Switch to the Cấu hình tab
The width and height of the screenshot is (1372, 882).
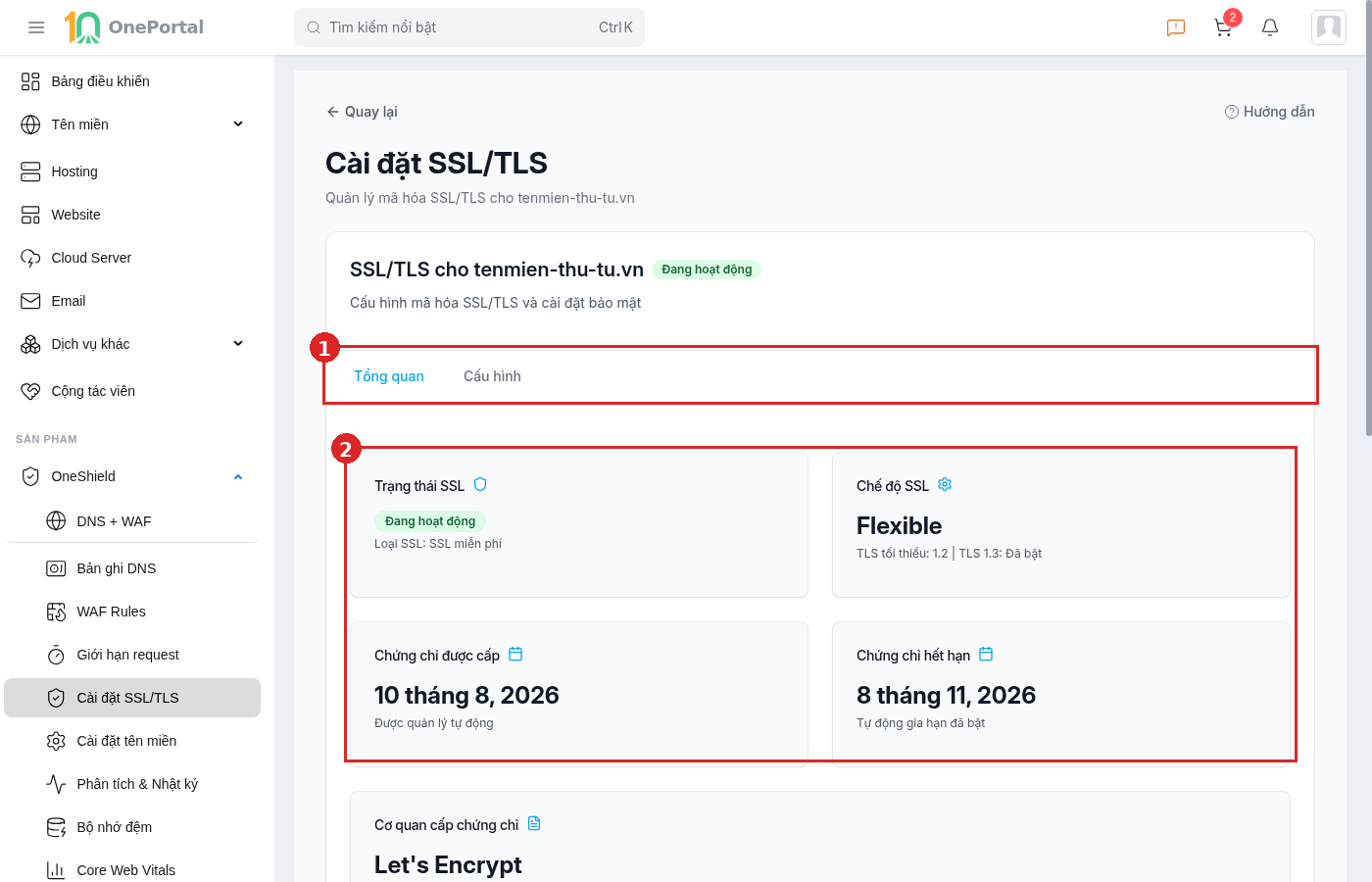pyautogui.click(x=492, y=376)
